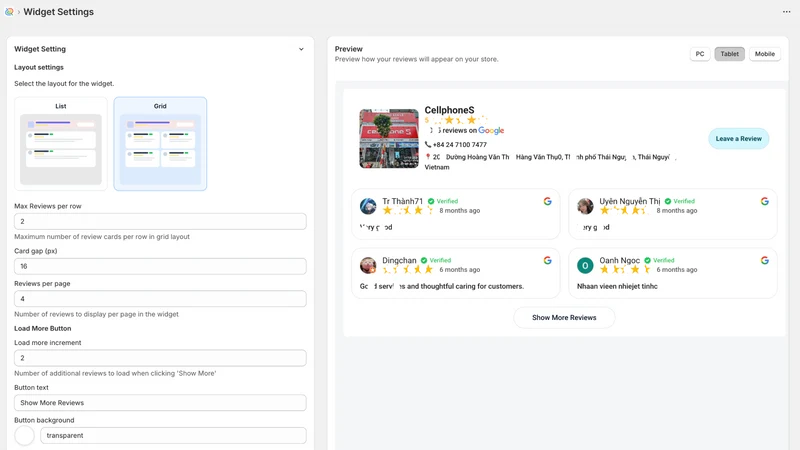Select the List layout option
Screen dimensions: 800x450
61,143
